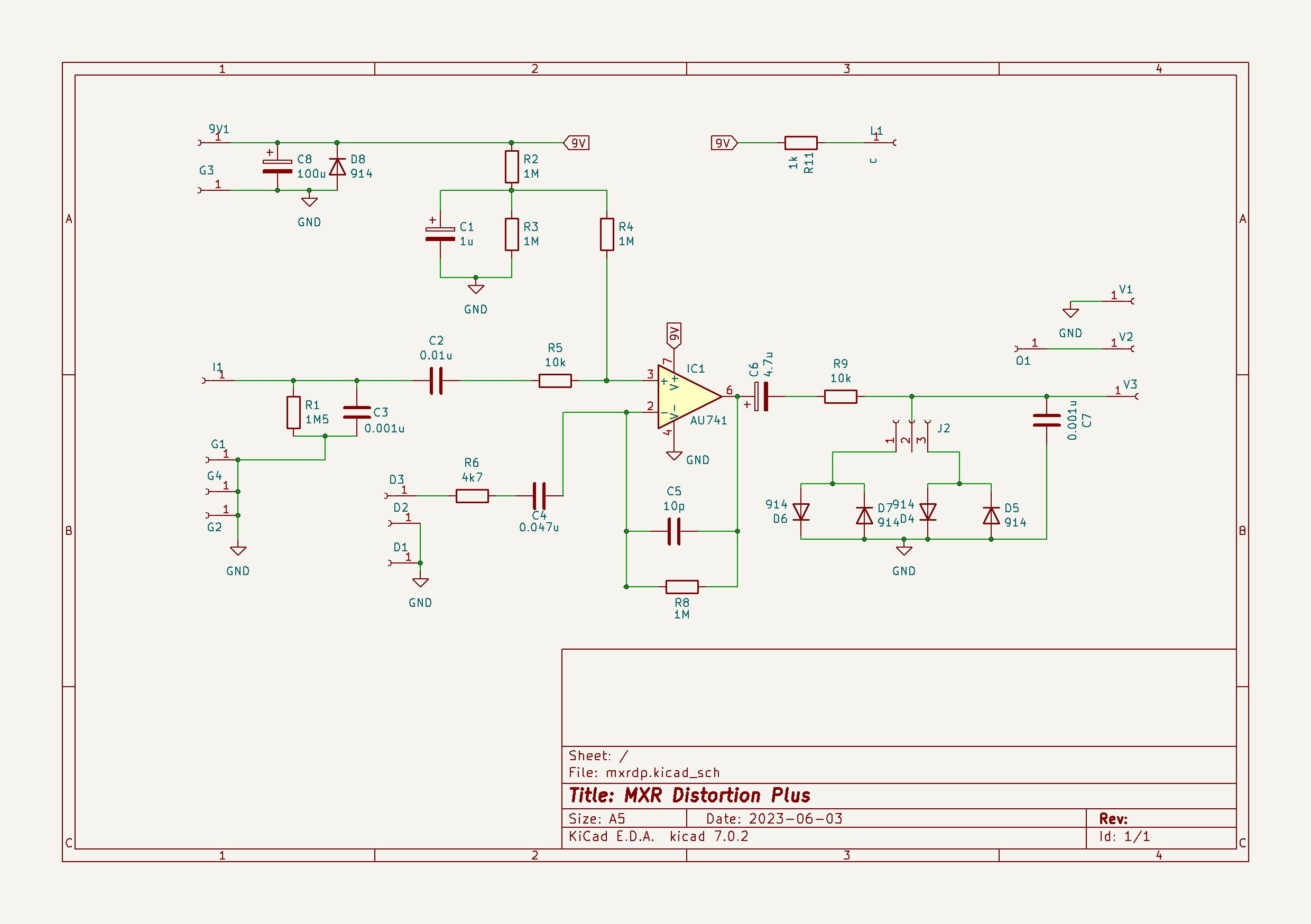Click the R2 resistor symbol
Screen dimensions: 1311x924
[x=512, y=166]
